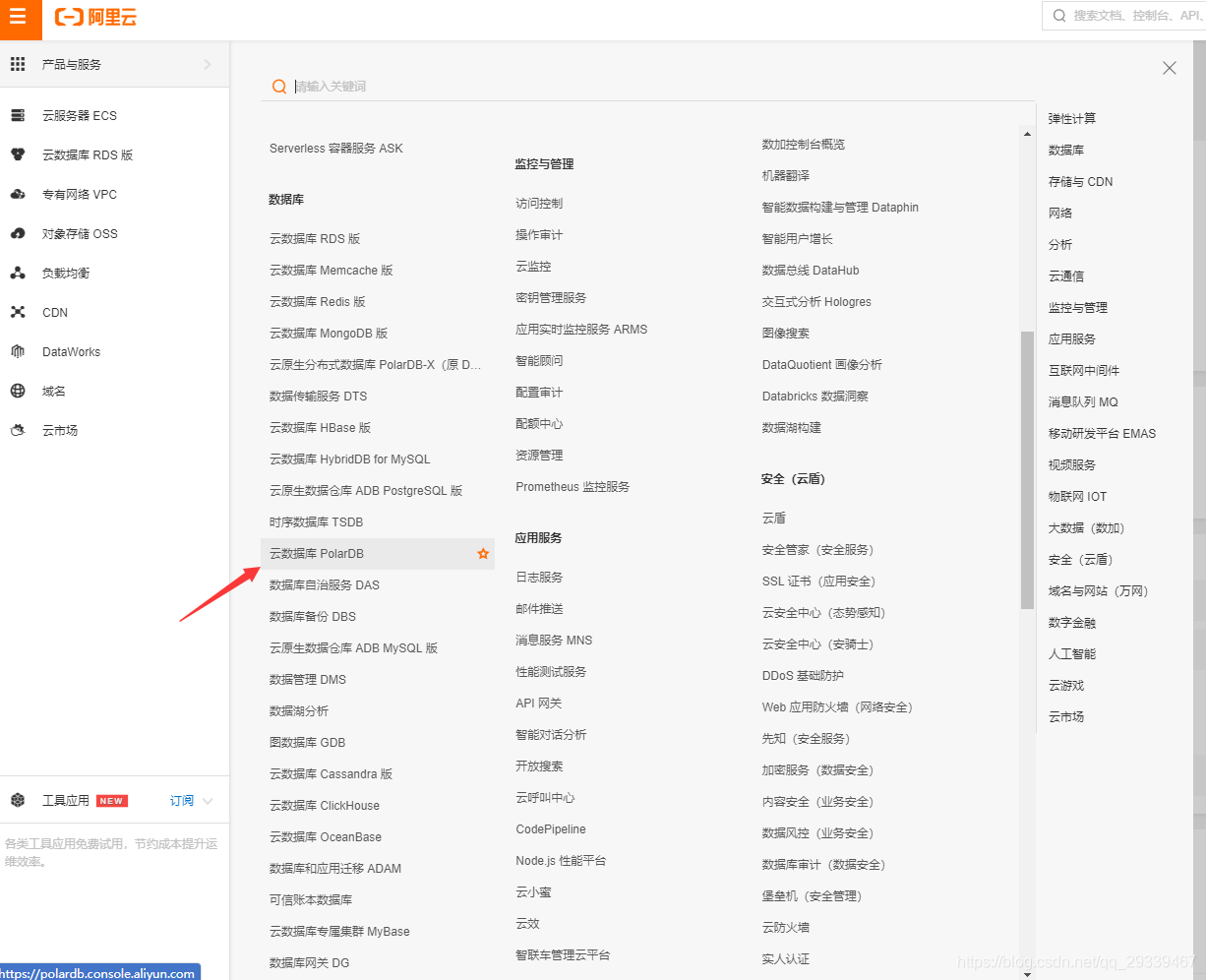Viewport: 1206px width, 980px height.
Task: Close the products panel with X
Action: pyautogui.click(x=1170, y=68)
